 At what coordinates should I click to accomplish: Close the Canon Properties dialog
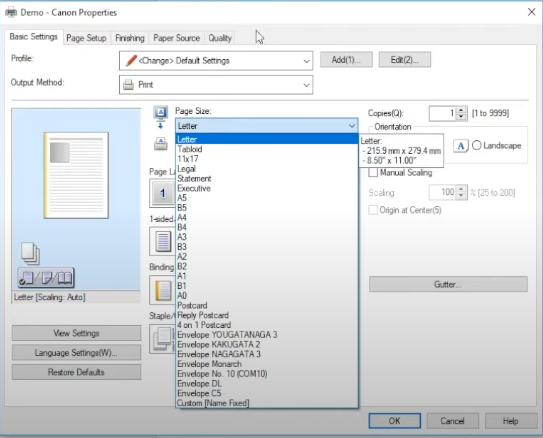coord(532,12)
